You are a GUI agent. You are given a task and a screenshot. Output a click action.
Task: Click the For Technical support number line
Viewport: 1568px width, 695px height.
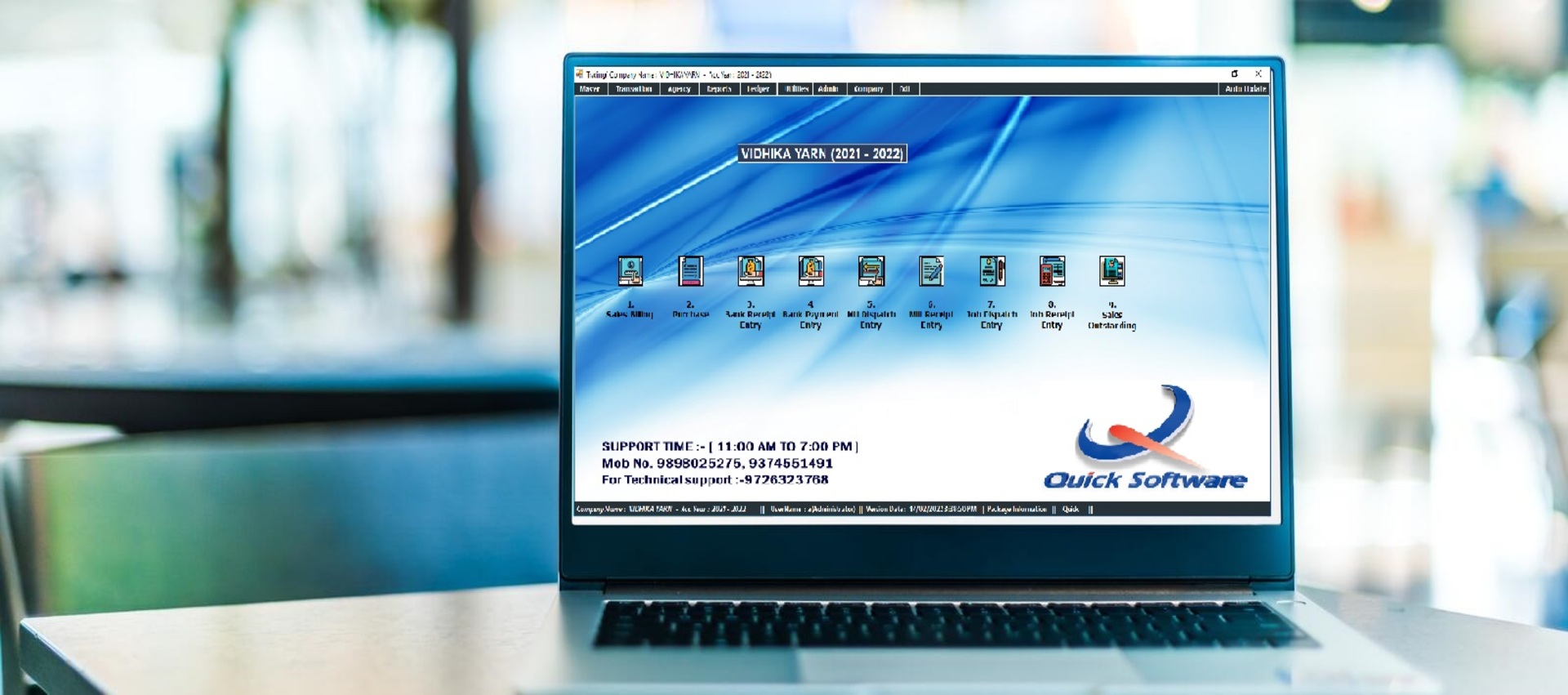pyautogui.click(x=715, y=479)
